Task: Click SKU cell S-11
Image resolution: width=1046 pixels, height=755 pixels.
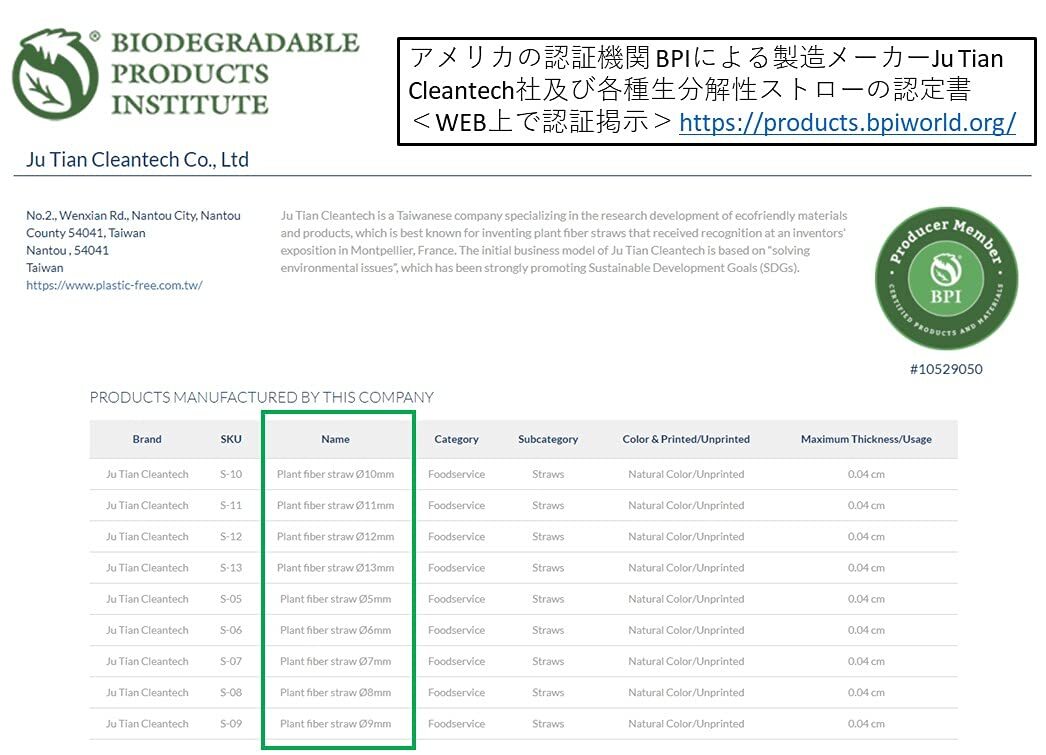Action: (231, 506)
